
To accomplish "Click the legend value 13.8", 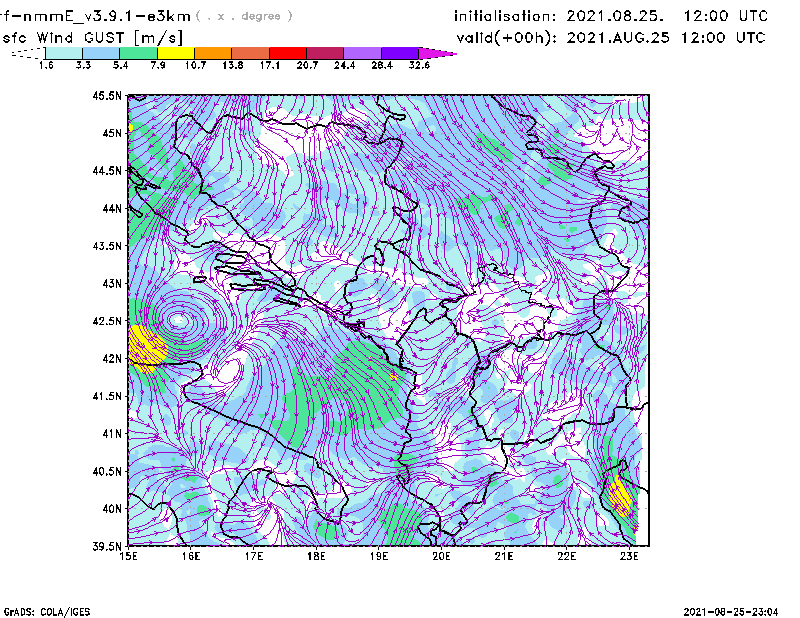I will tap(233, 65).
